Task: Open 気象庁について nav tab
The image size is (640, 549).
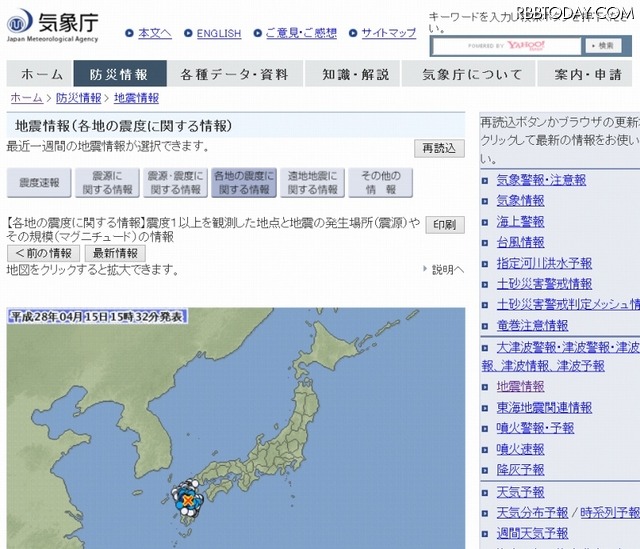Action: coord(469,74)
